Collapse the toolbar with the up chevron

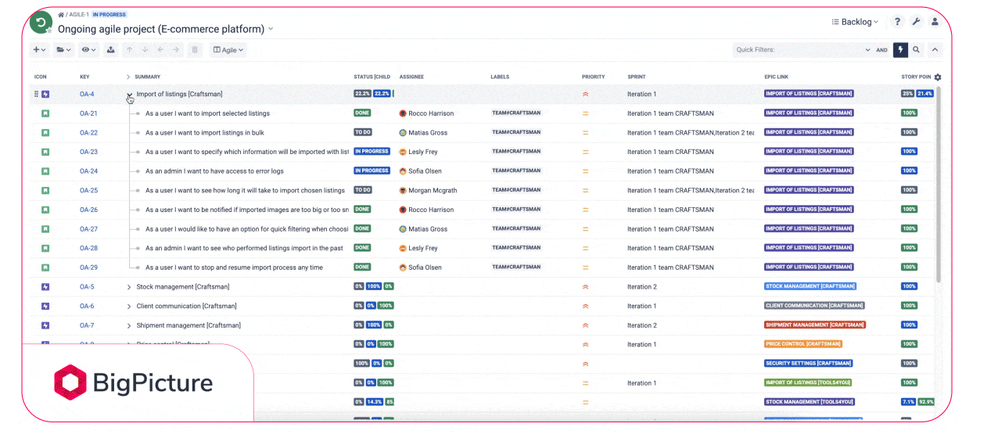click(x=935, y=50)
